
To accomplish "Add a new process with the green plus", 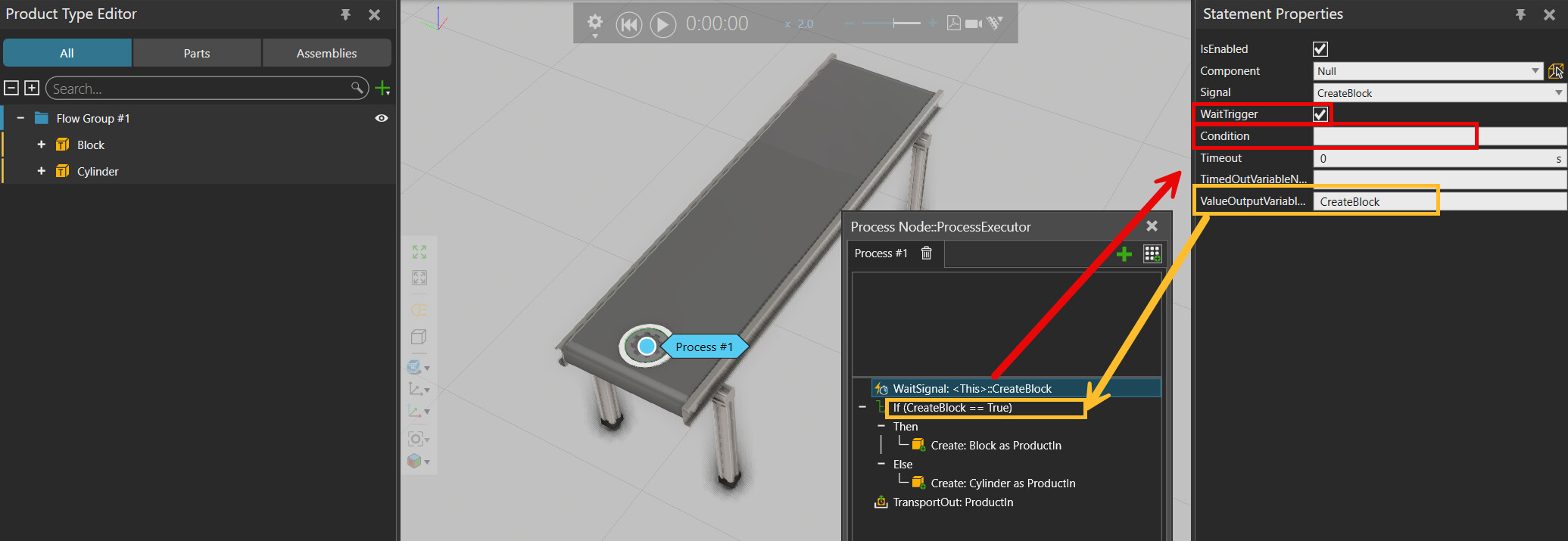I will (1124, 254).
